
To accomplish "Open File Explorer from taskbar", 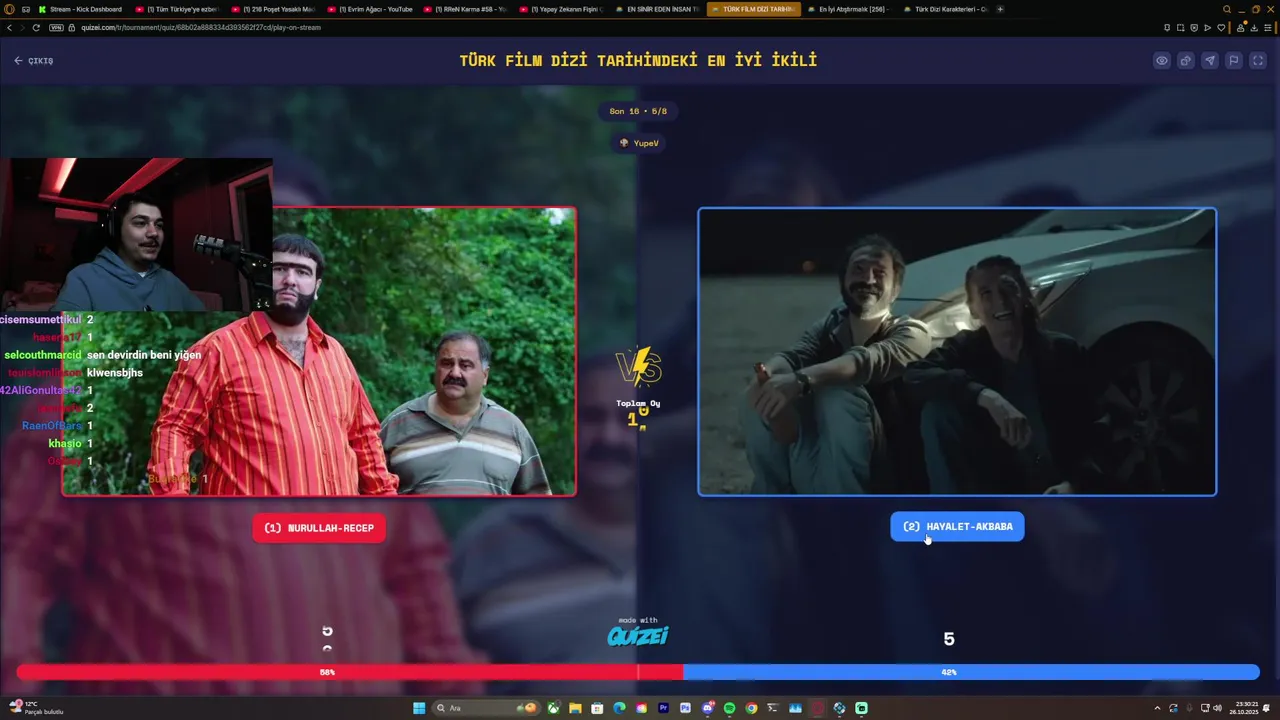I will (575, 708).
